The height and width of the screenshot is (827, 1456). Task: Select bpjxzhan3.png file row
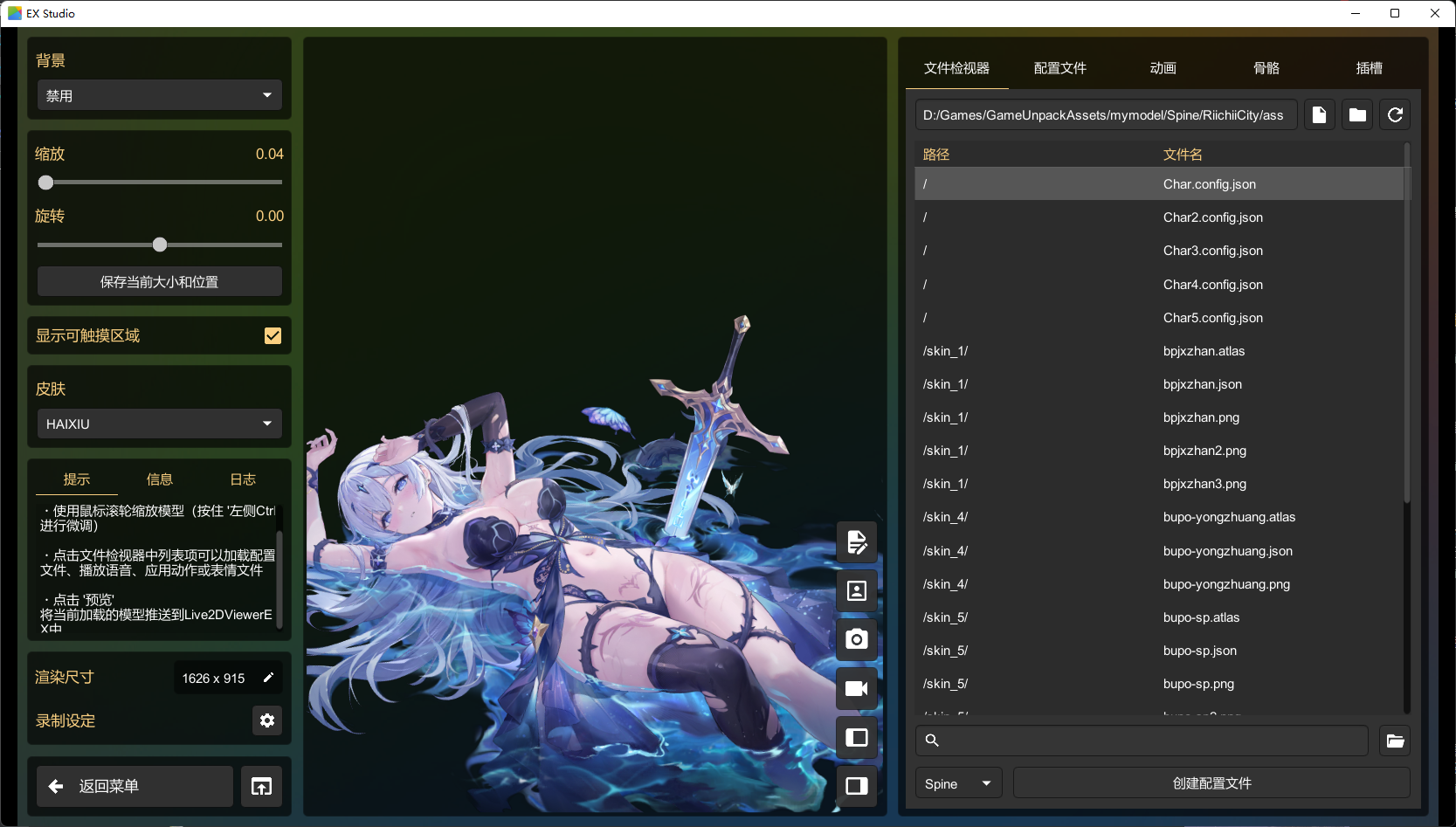point(1159,484)
